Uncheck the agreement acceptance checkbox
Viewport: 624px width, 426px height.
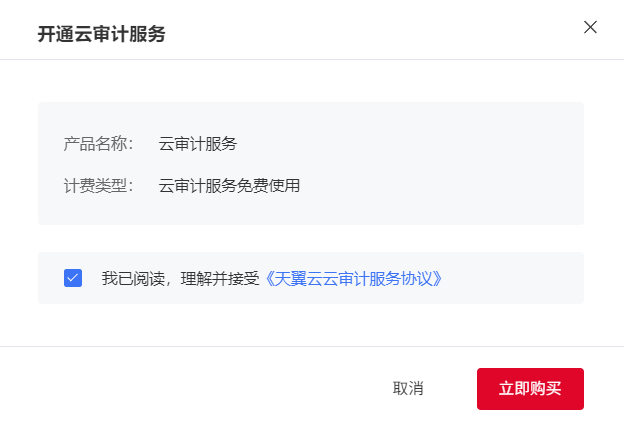(x=73, y=278)
